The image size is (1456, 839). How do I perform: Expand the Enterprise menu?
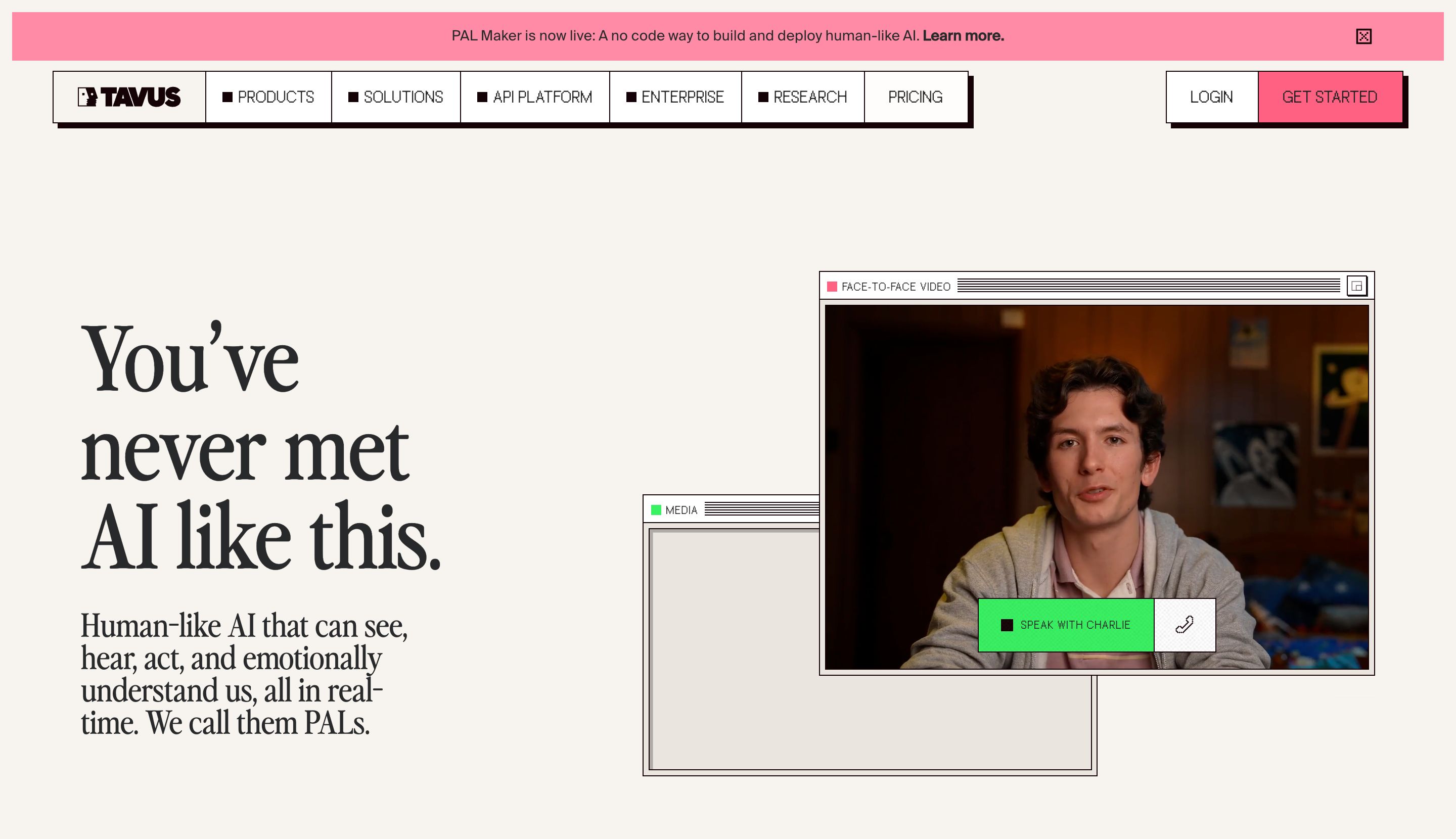point(675,97)
